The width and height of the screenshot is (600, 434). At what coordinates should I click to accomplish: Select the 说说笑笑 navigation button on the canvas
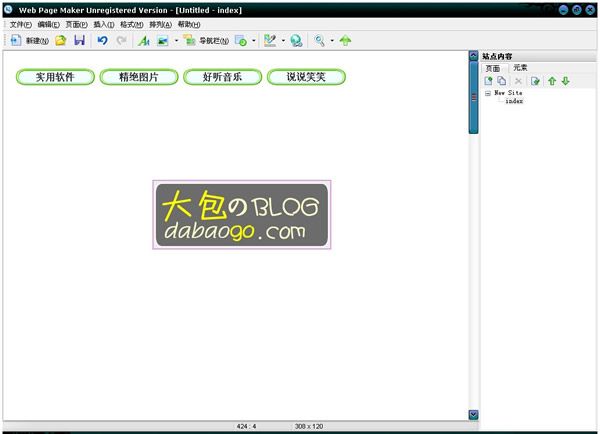pos(306,77)
